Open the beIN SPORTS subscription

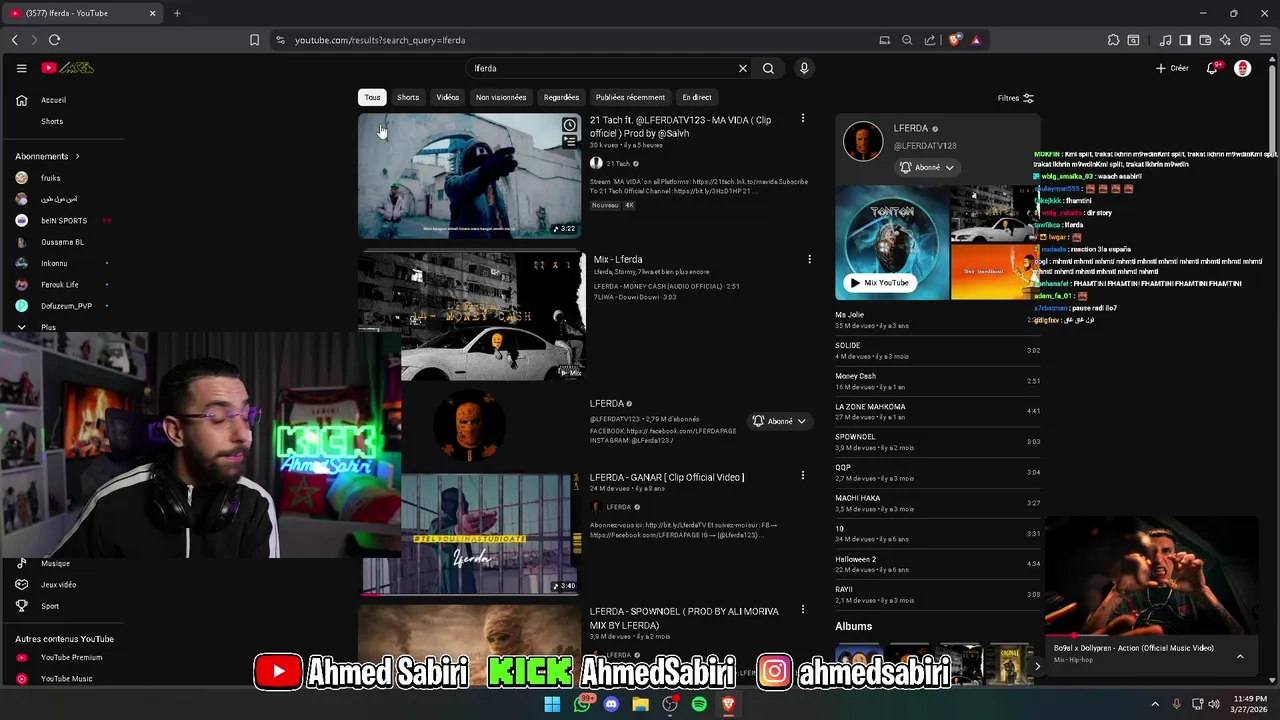(63, 220)
